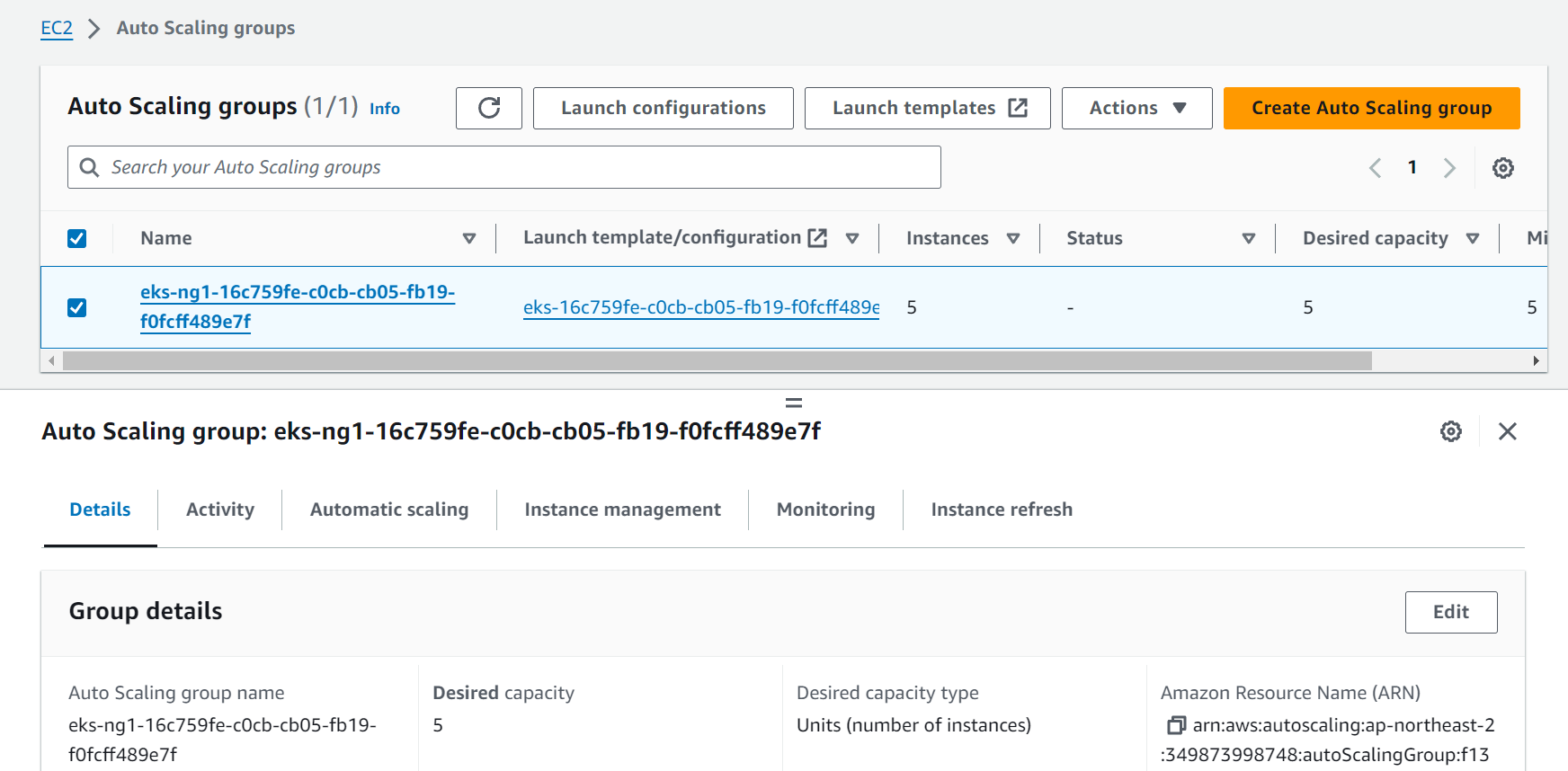The height and width of the screenshot is (771, 1568).
Task: Open eks-16c759fe launch template link
Action: pos(701,307)
